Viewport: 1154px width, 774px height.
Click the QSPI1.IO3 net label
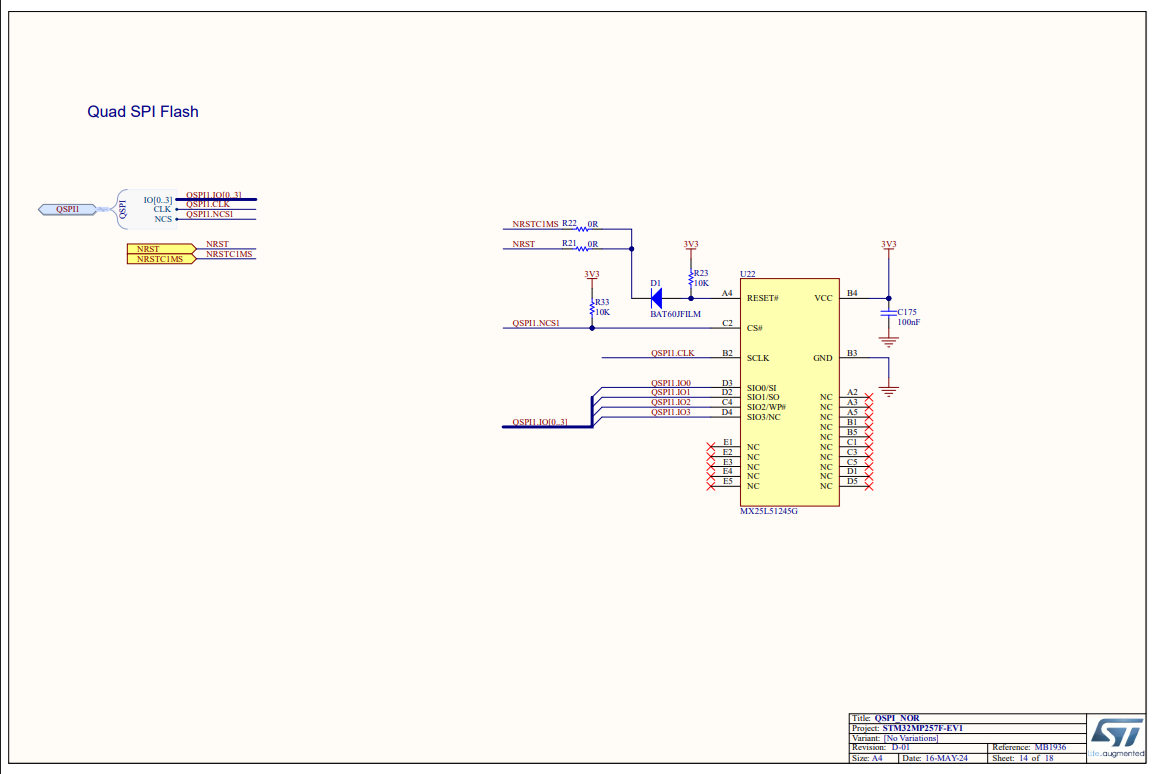click(x=670, y=412)
